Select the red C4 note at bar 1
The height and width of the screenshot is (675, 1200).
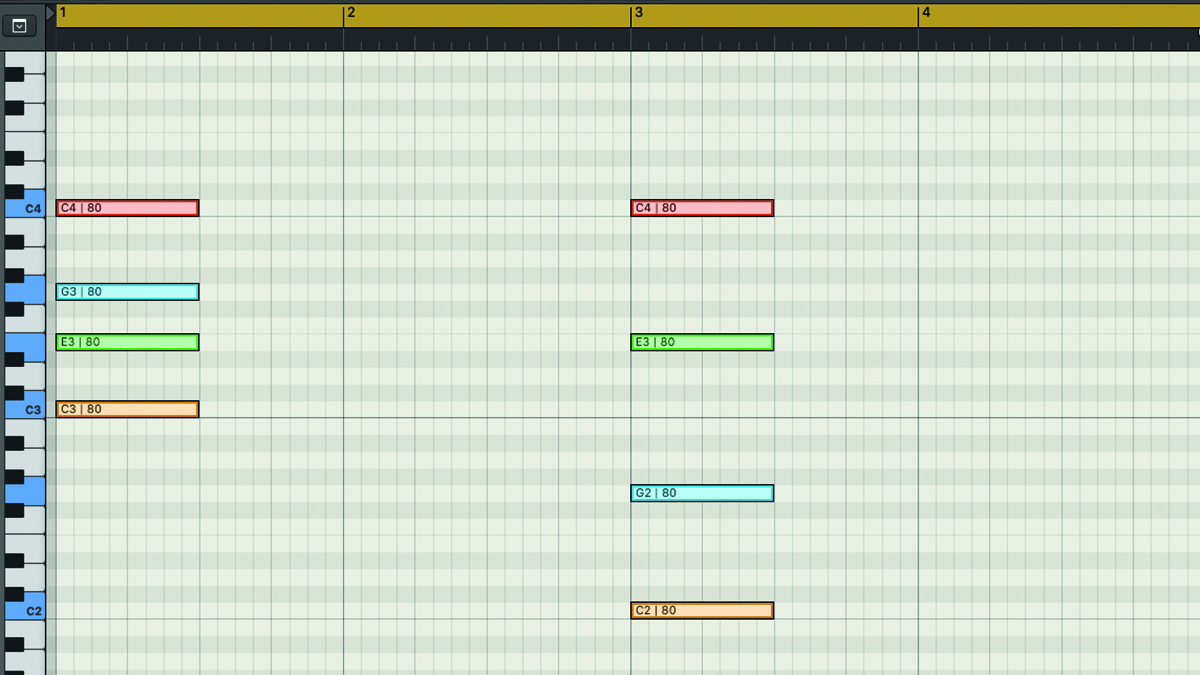pyautogui.click(x=128, y=208)
